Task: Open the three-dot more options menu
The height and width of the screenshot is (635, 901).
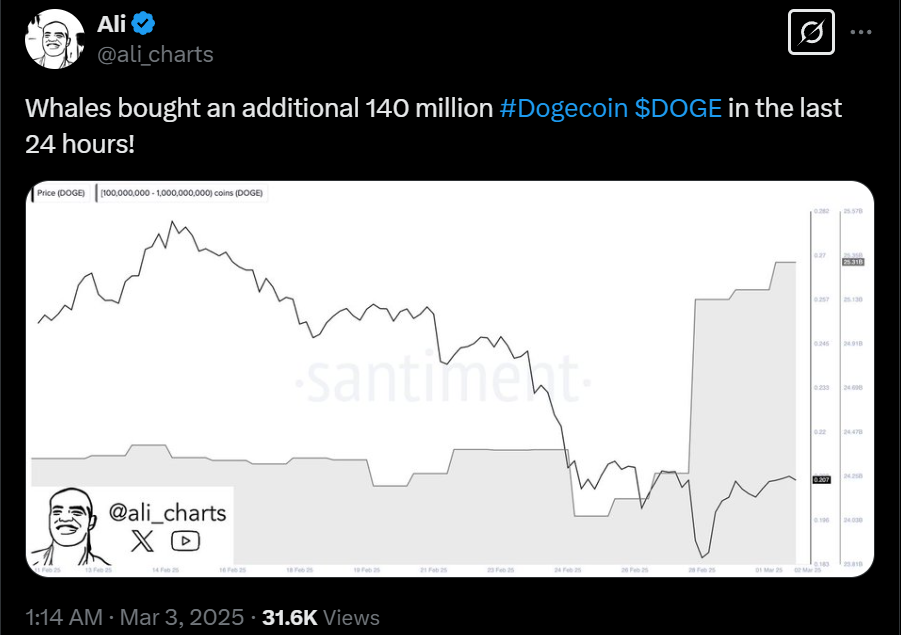Action: pos(863,33)
